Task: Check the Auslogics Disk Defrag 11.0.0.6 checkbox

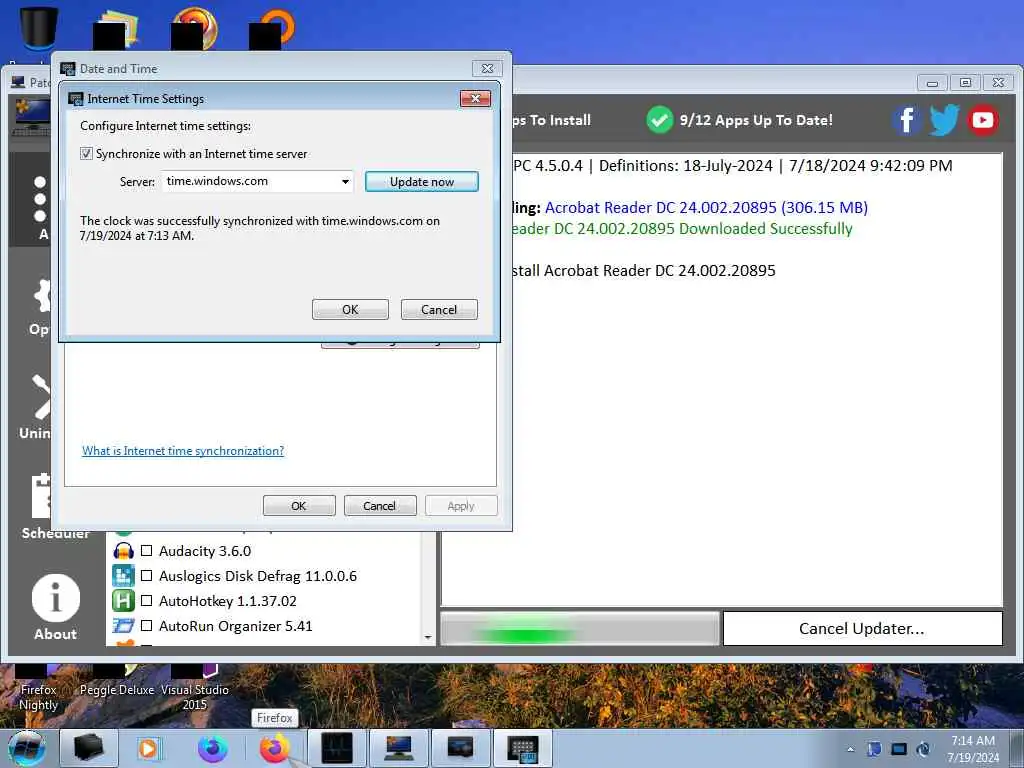Action: pos(147,575)
